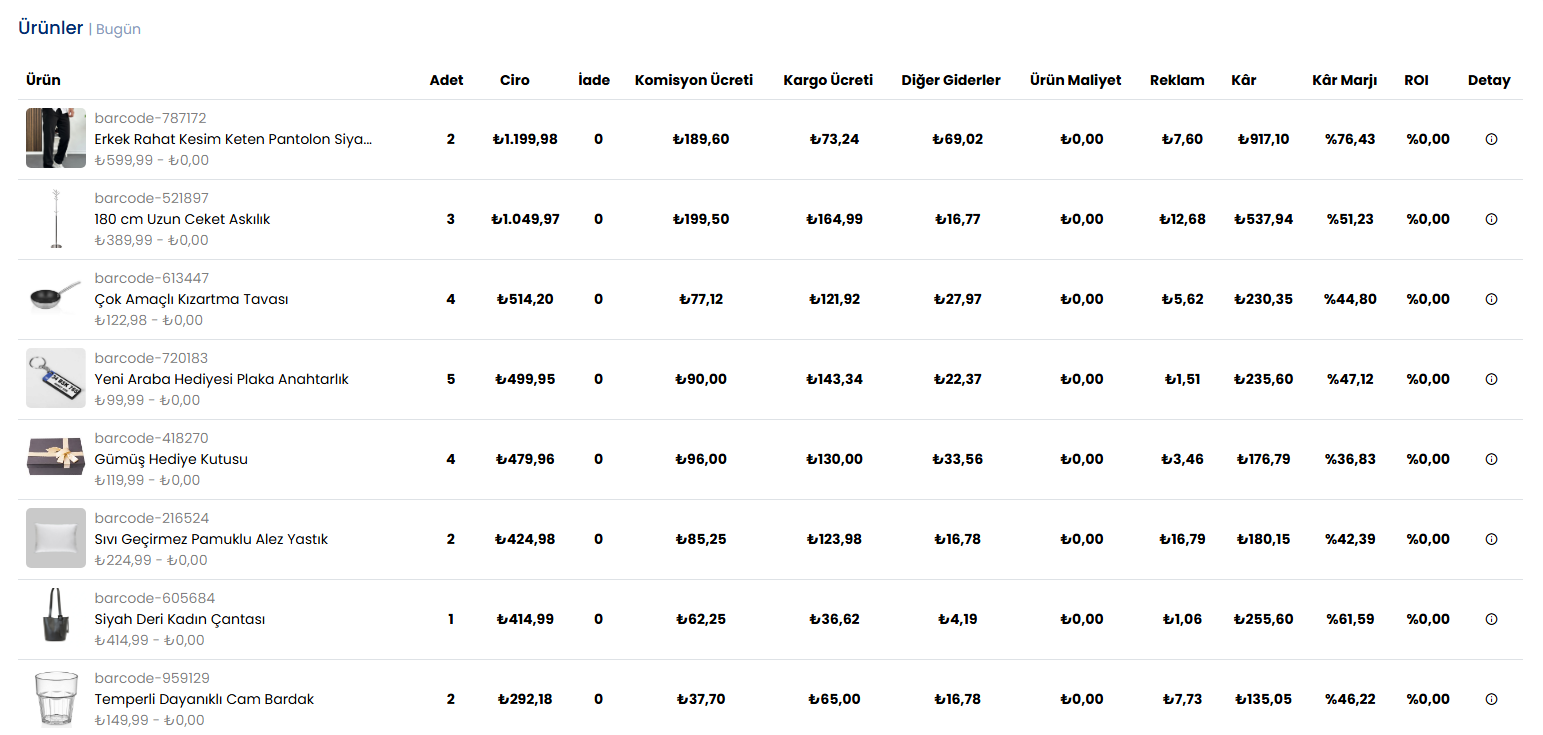Open detail icon for Siyah Deri Kadın Çantası
This screenshot has height=735, width=1543.
(x=1491, y=619)
